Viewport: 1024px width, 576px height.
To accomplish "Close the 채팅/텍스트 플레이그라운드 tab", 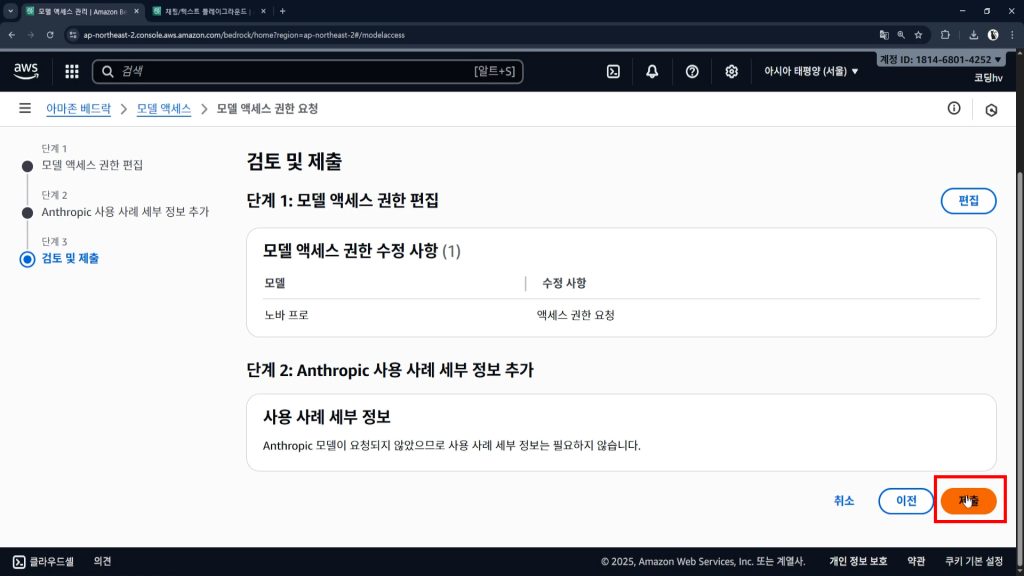I will (263, 11).
